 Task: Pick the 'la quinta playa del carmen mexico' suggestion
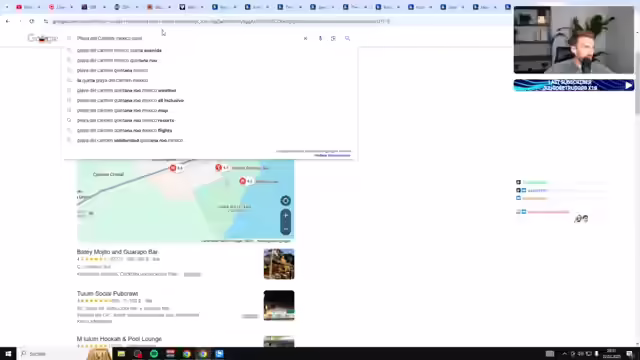tap(112, 80)
